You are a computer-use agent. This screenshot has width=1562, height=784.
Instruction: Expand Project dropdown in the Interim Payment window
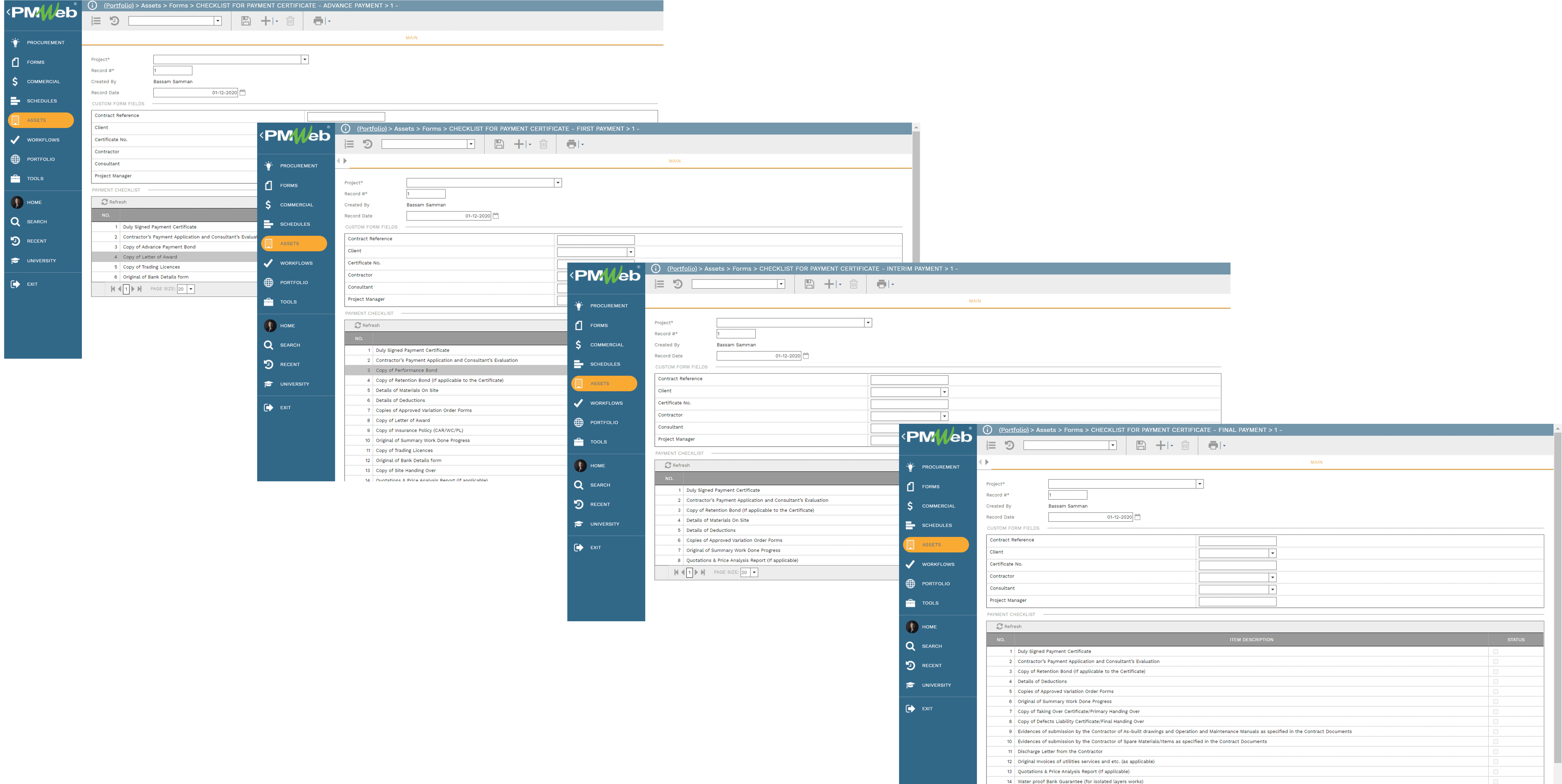tap(868, 323)
